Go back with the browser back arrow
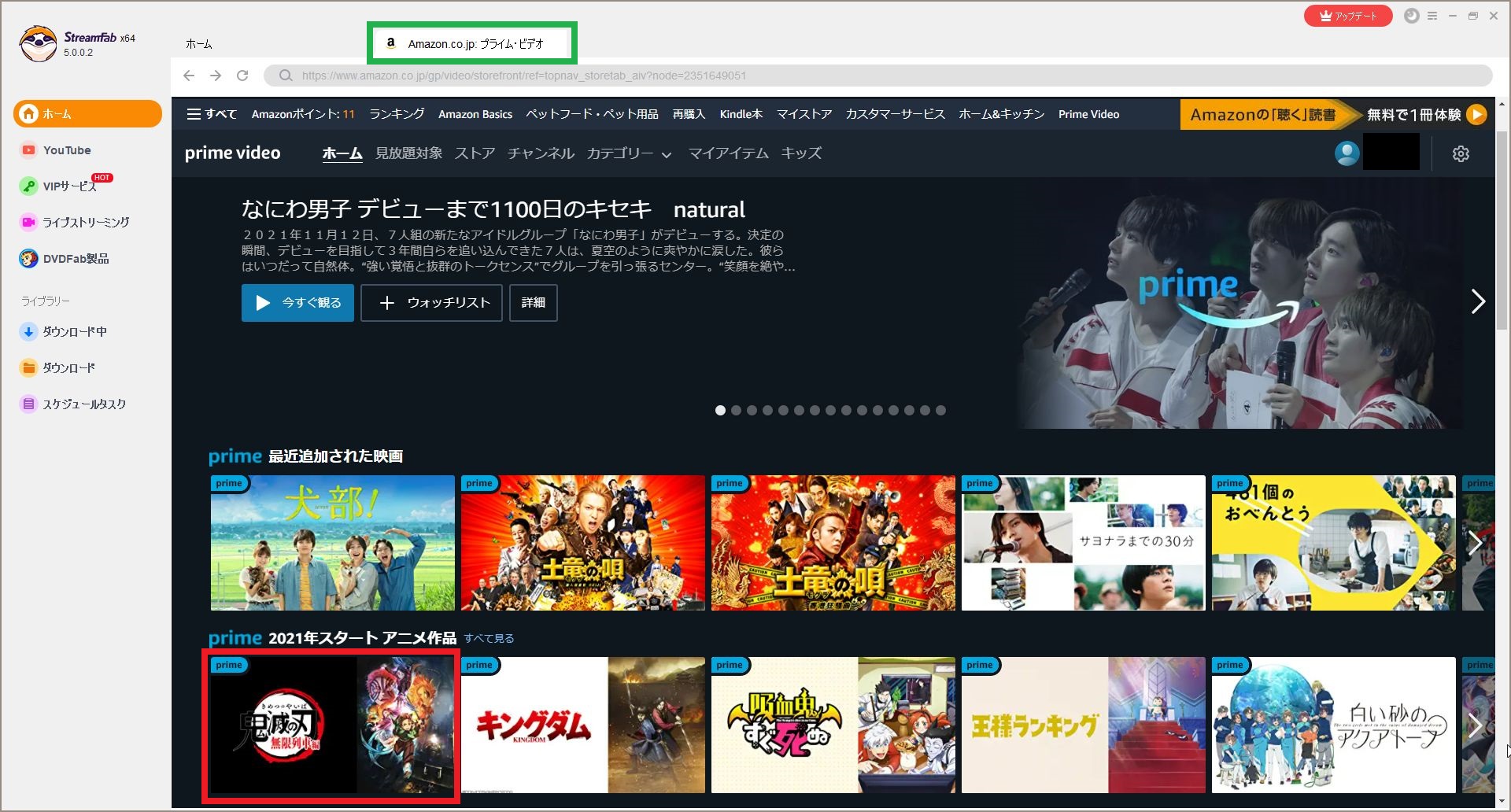1511x812 pixels. tap(189, 76)
